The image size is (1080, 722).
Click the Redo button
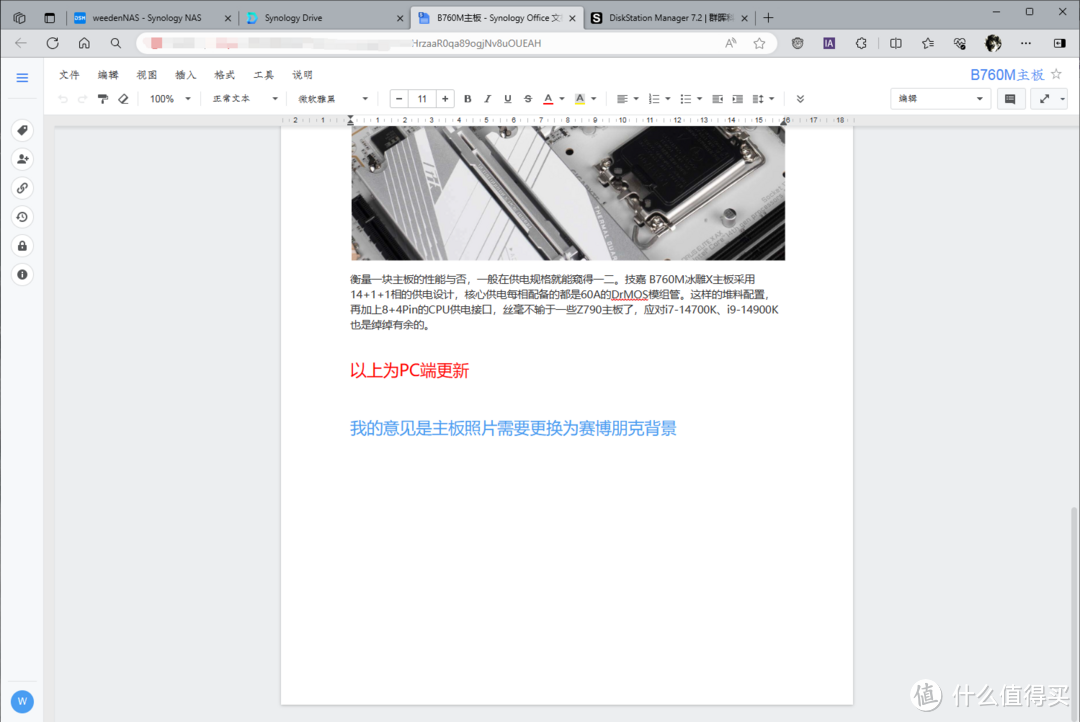(x=83, y=99)
